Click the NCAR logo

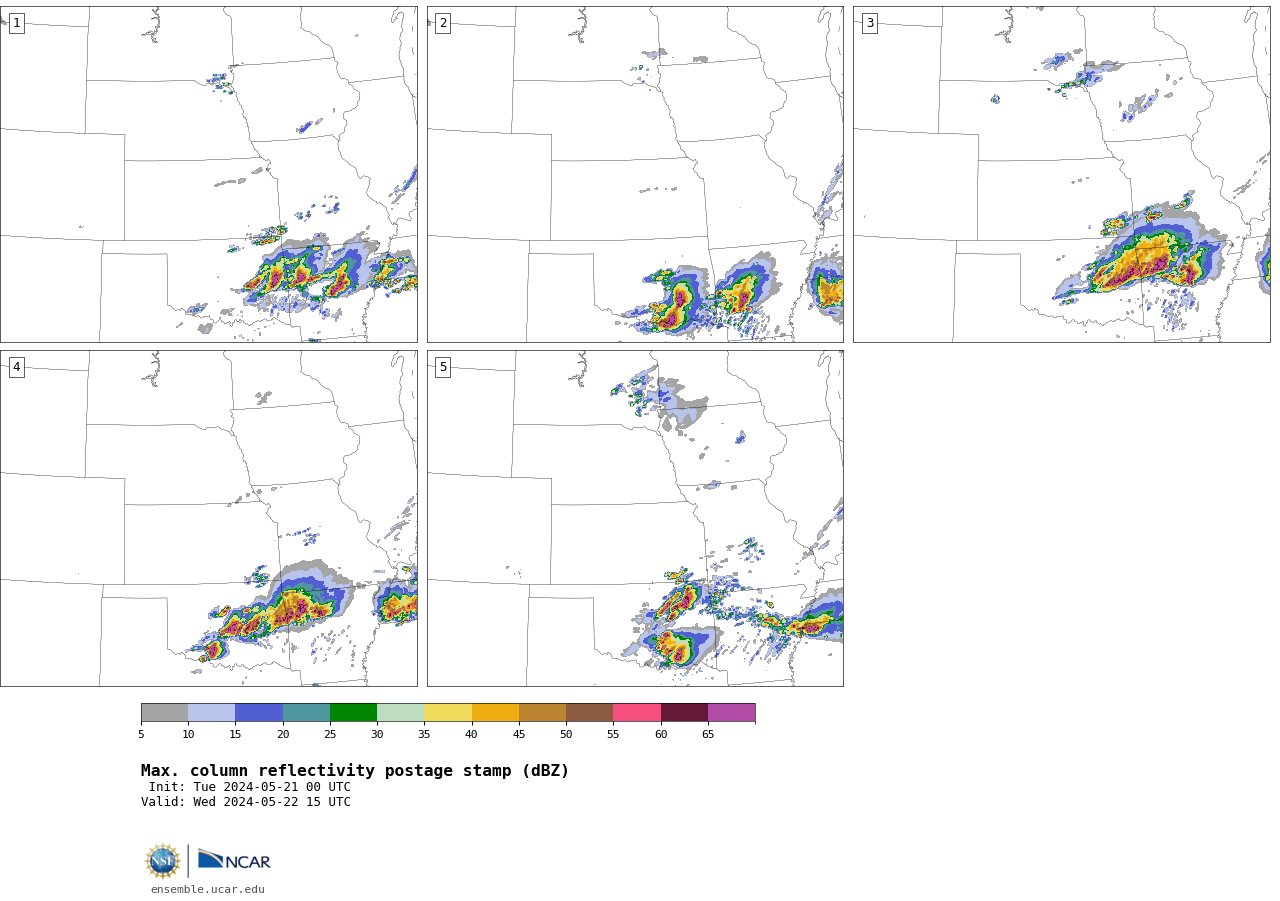pos(234,860)
